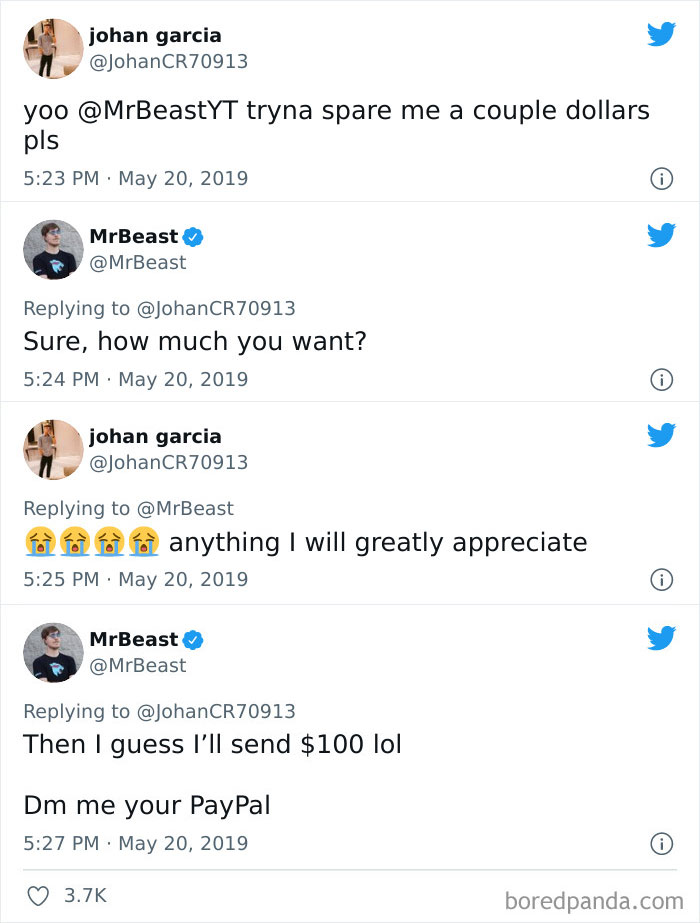This screenshot has height=923, width=700.
Task: Click MrBeast's blue verified badge
Action: tap(193, 236)
